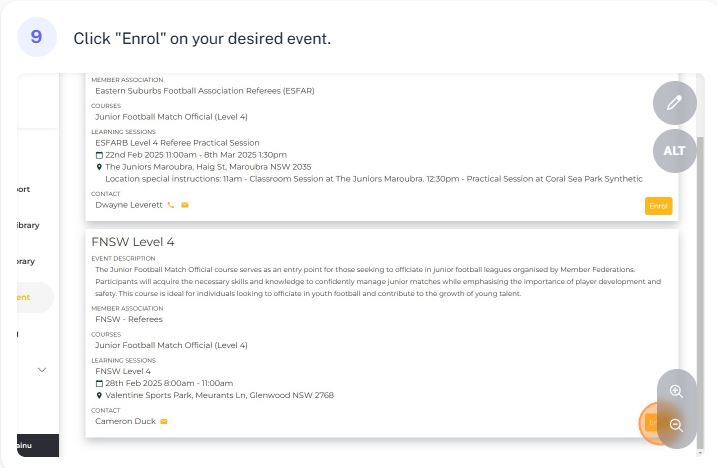This screenshot has height=468, width=717.
Task: Enrol in the ESFARB Level 4 event
Action: click(x=658, y=206)
